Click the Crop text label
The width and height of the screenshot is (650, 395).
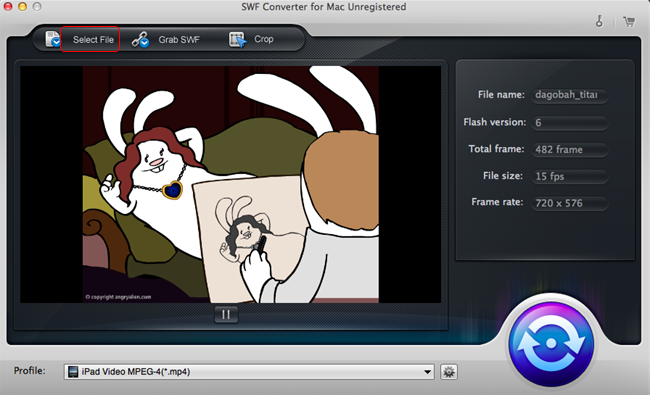(x=264, y=39)
